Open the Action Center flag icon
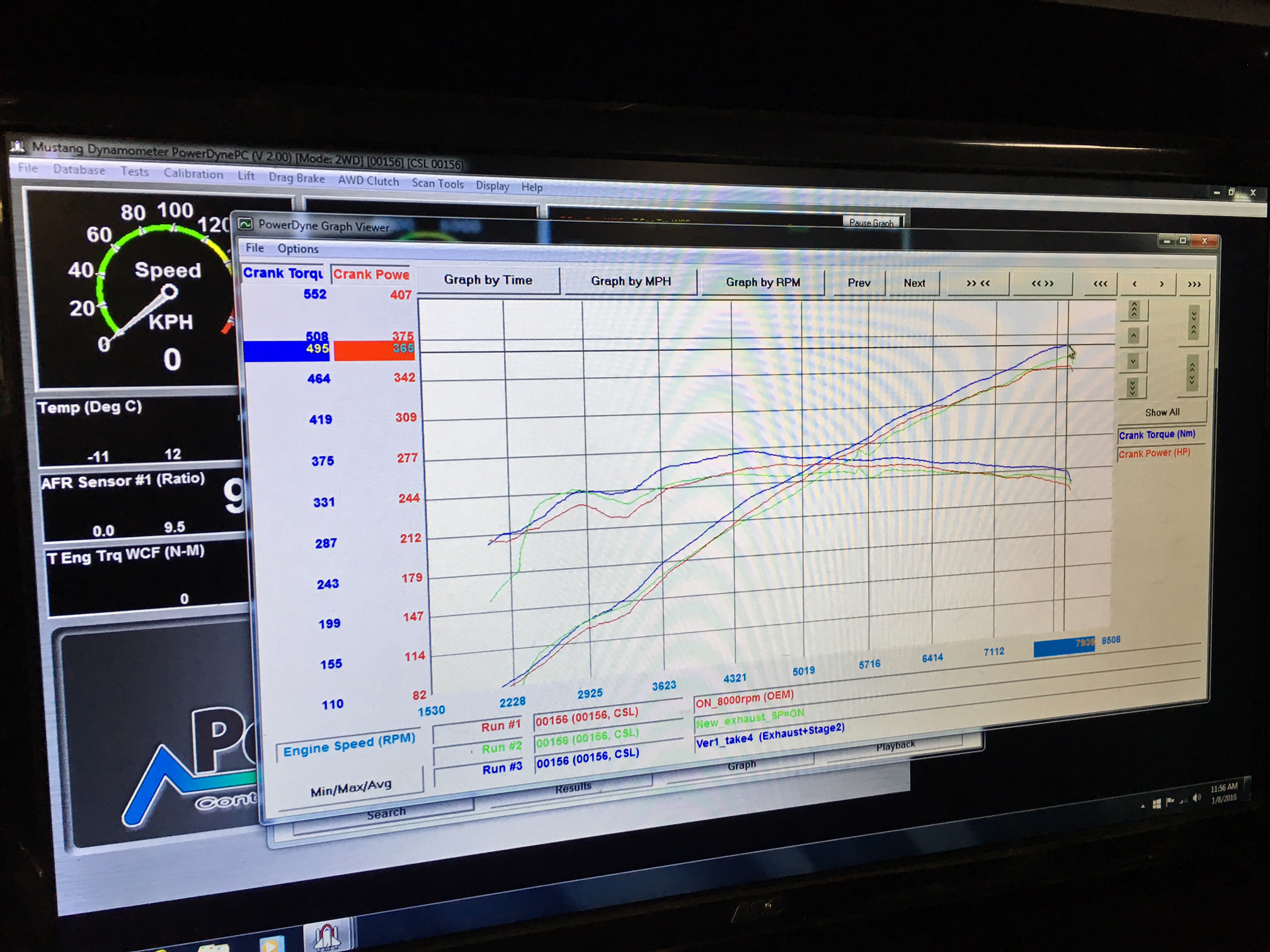 (x=1170, y=802)
